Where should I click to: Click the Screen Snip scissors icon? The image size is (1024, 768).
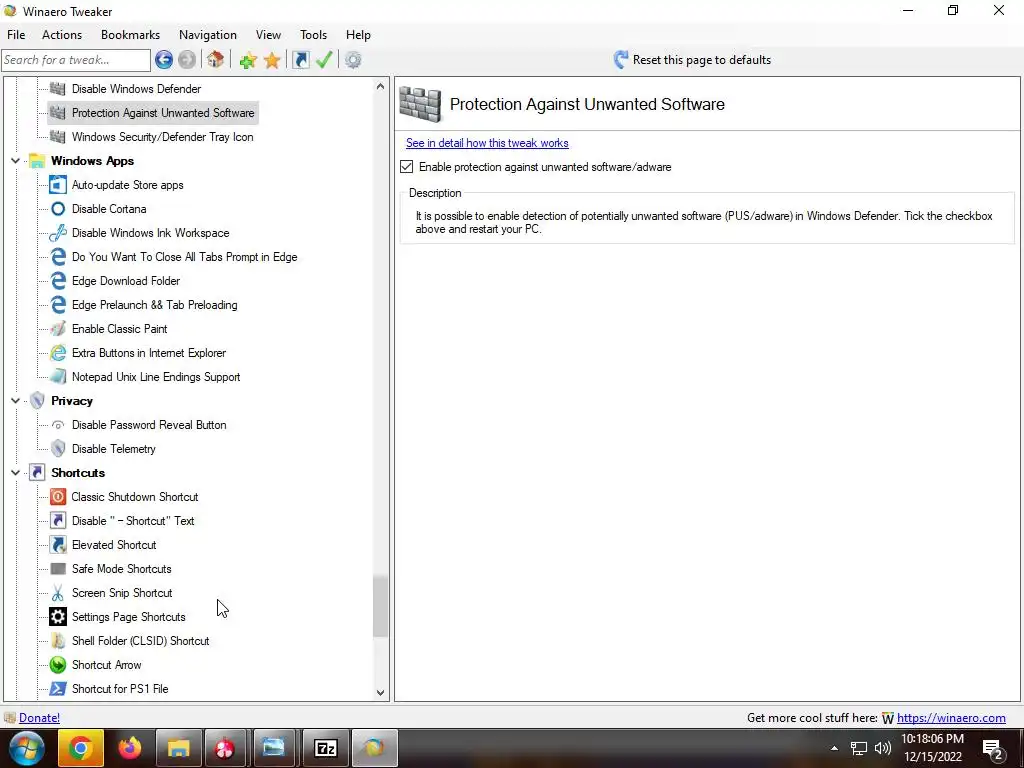[58, 593]
